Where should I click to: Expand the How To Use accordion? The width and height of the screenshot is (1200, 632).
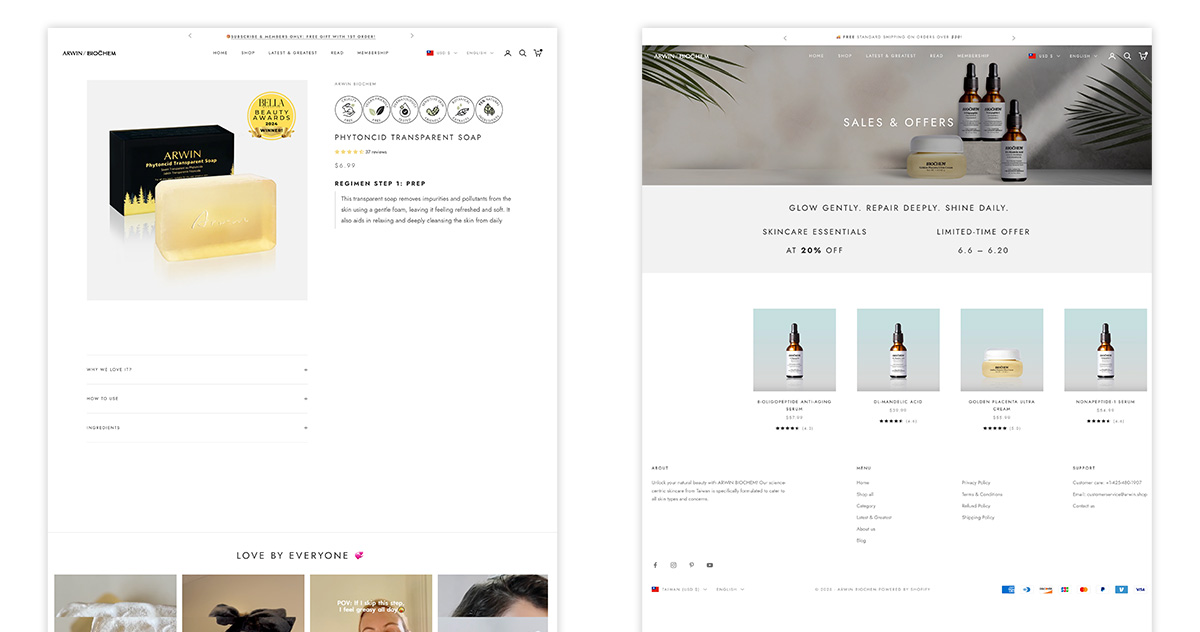tap(197, 399)
